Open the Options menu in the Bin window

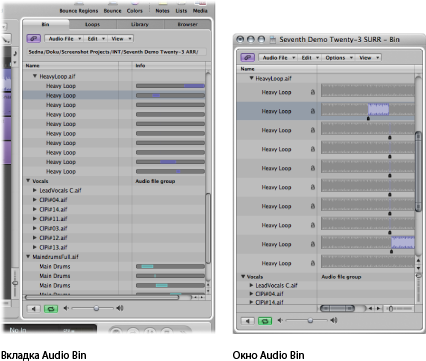click(x=338, y=58)
